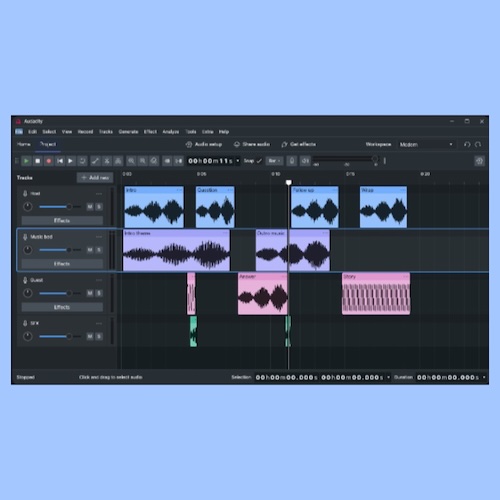Click the Add new track button
Screen dimensions: 500x500
click(x=95, y=178)
